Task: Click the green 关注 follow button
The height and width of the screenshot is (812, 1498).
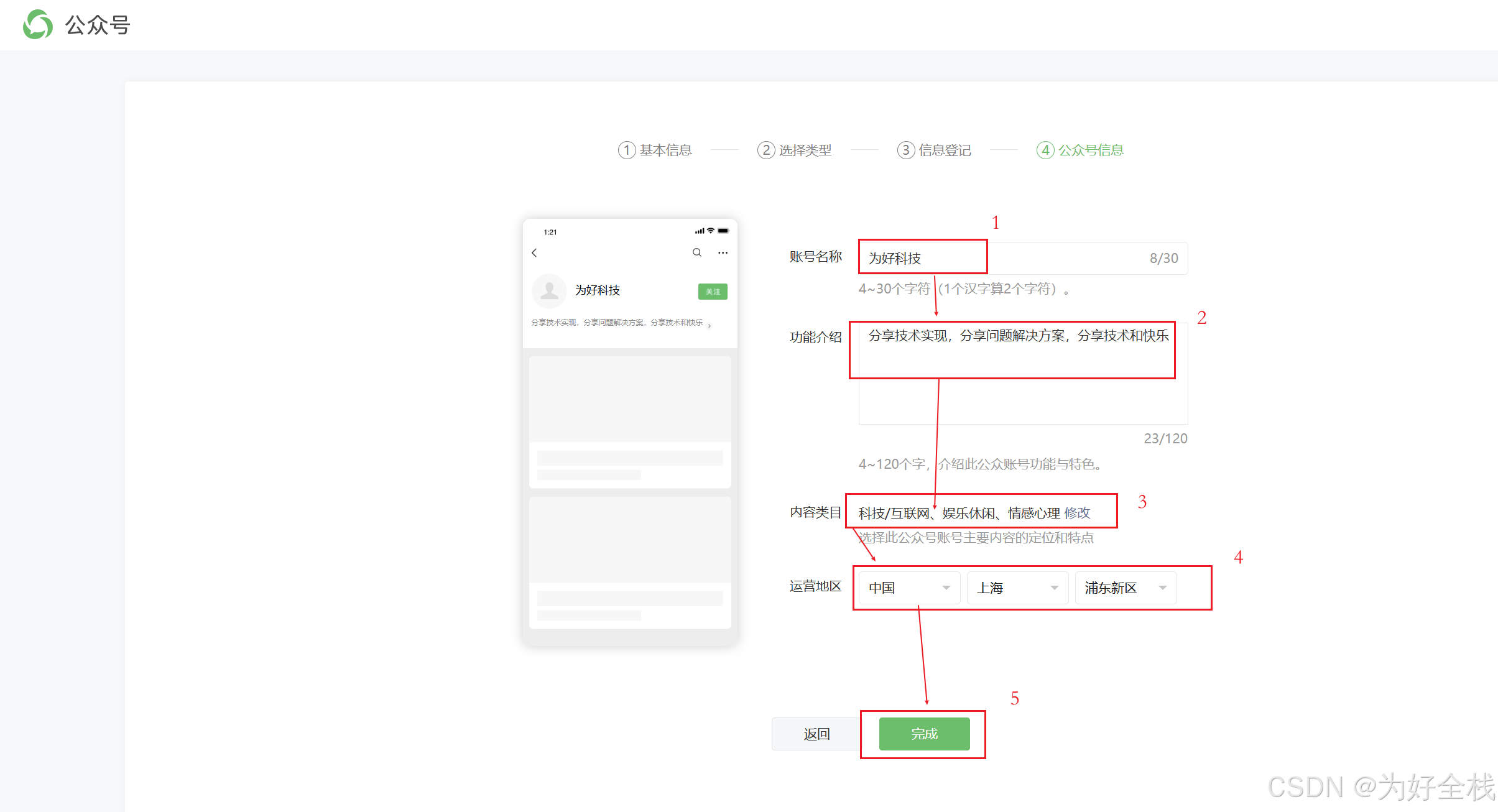Action: pyautogui.click(x=713, y=291)
